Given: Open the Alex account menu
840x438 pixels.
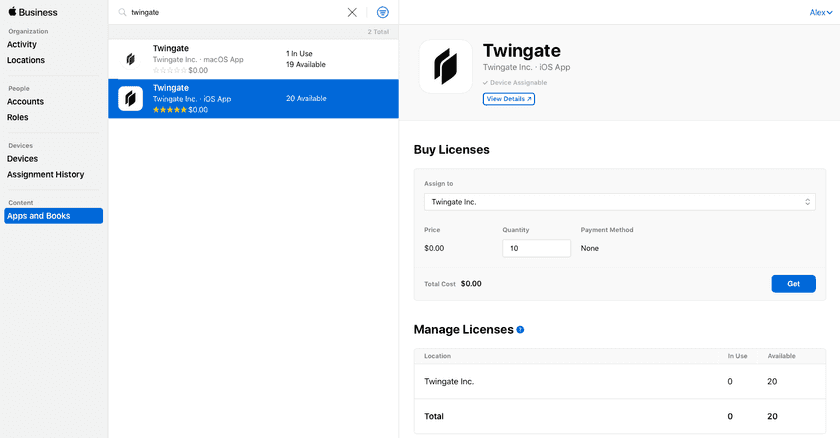Looking at the screenshot, I should 819,12.
